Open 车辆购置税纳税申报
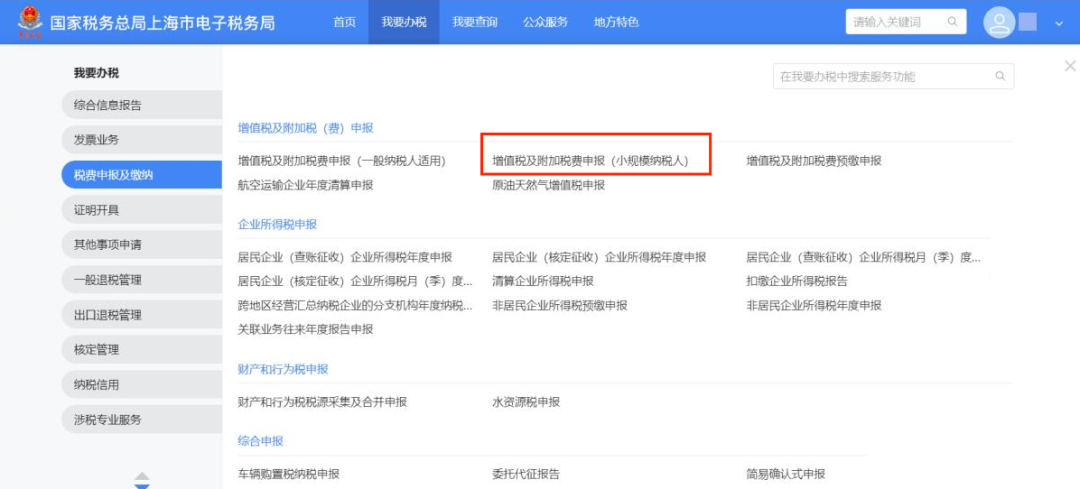1080x489 pixels. 289,474
